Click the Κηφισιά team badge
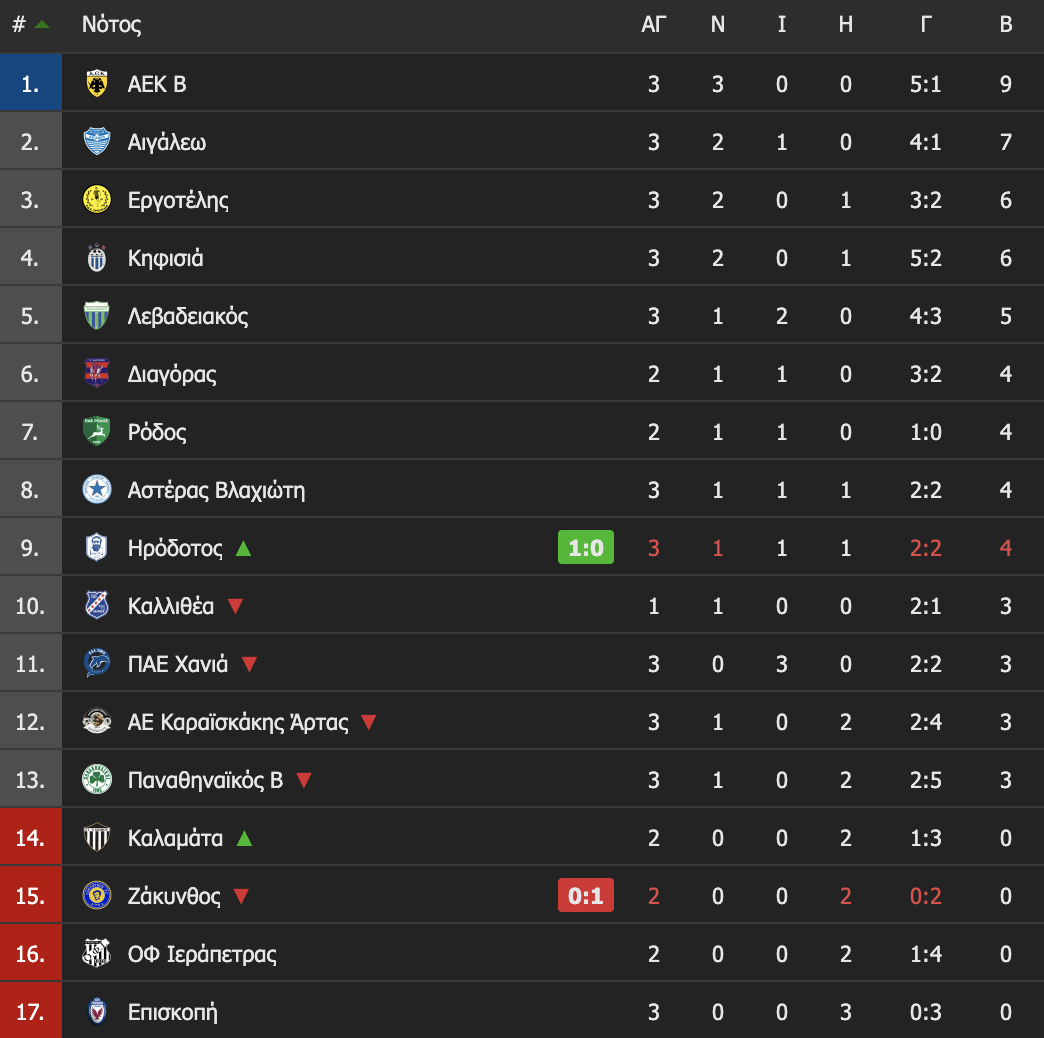This screenshot has height=1038, width=1044. tap(97, 258)
